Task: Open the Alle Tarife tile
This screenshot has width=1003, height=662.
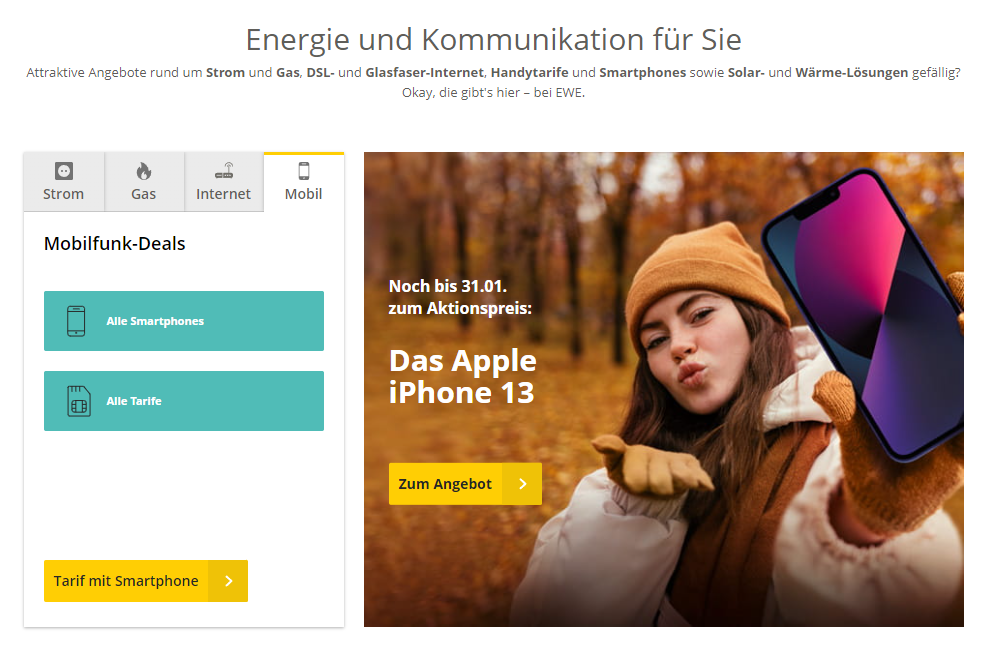Action: pyautogui.click(x=184, y=400)
